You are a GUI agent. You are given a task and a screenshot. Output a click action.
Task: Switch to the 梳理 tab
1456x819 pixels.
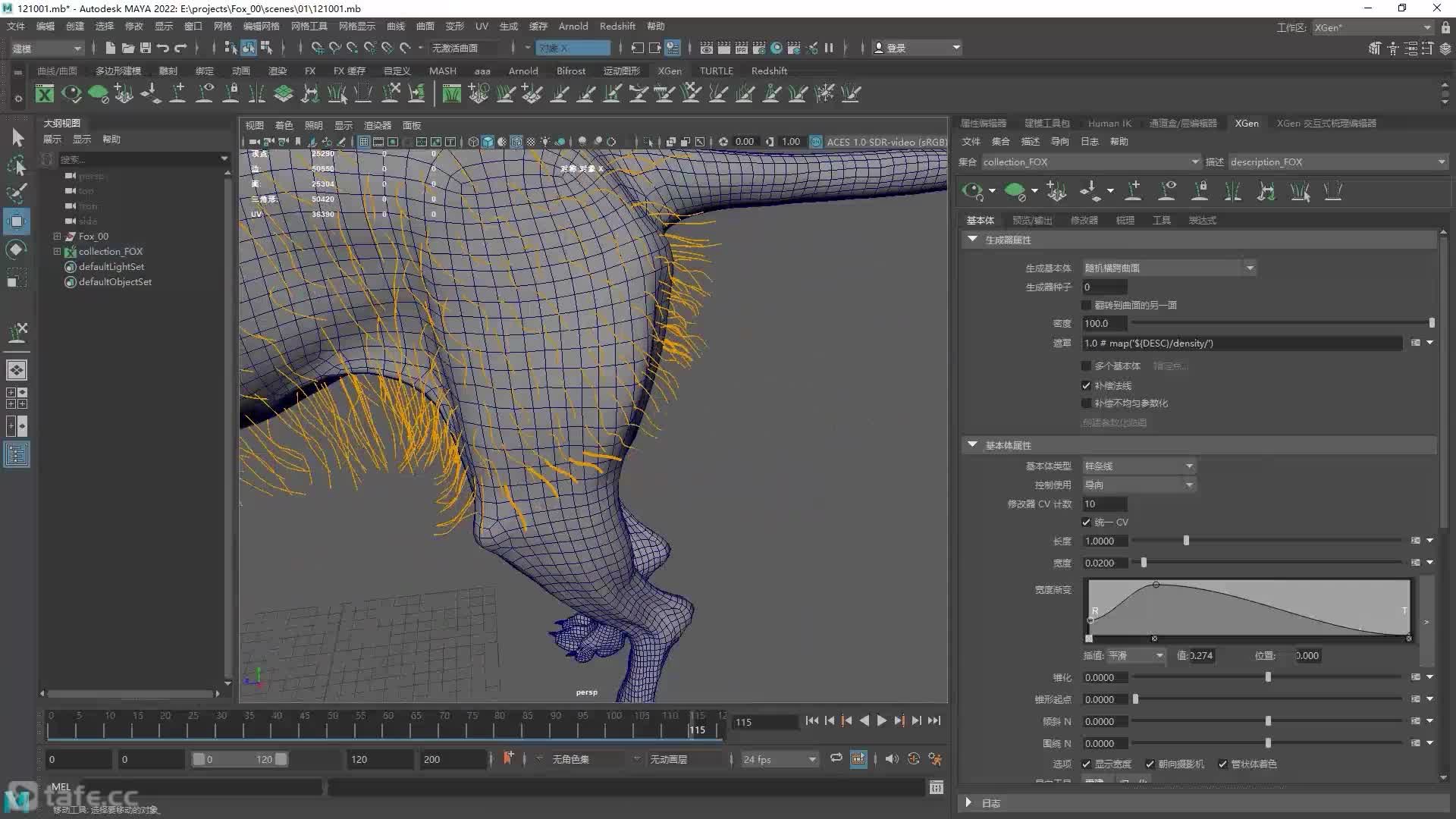pos(1125,220)
